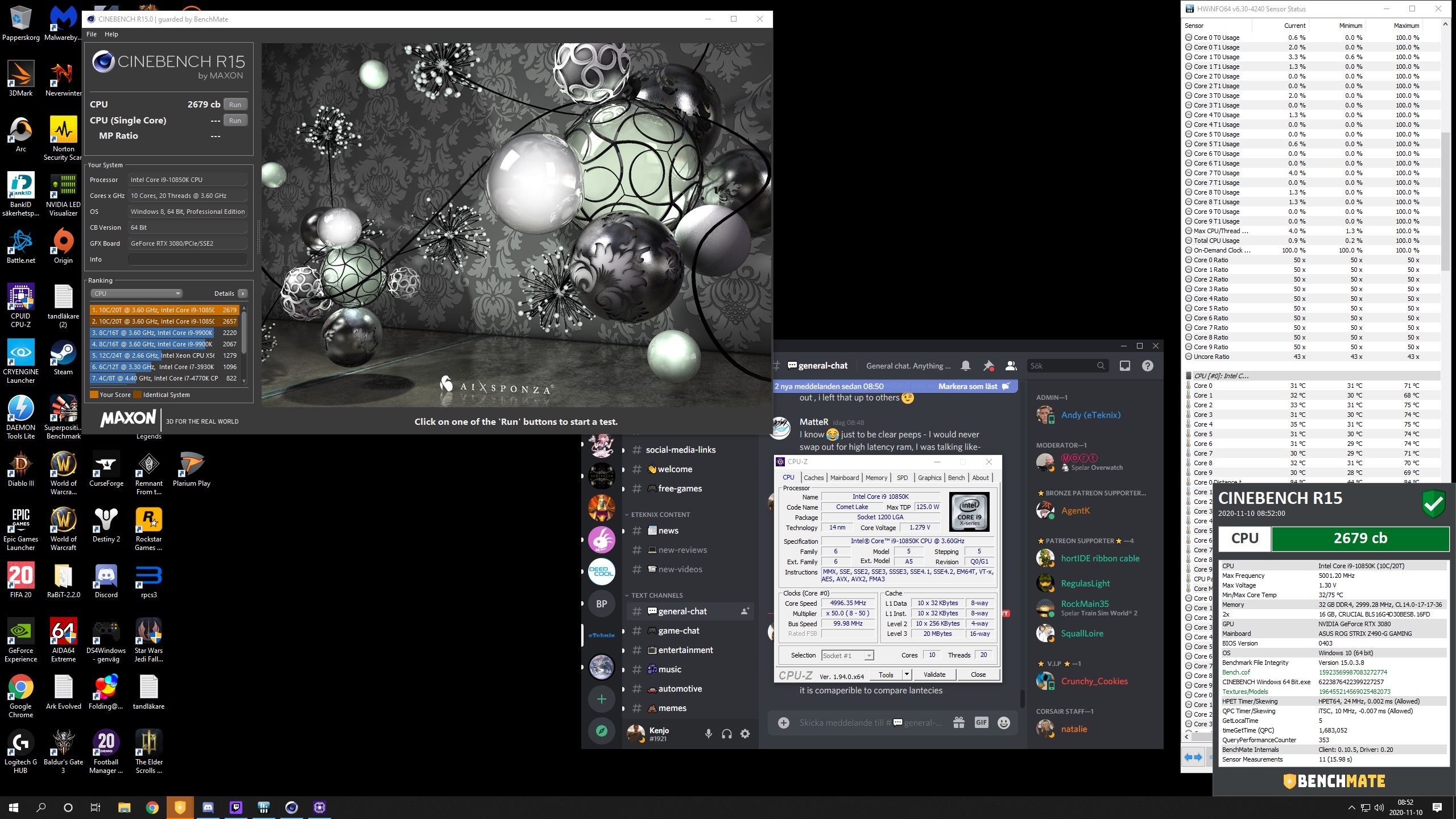Toggle deafen headphones in Discord
The height and width of the screenshot is (819, 1456).
(x=726, y=734)
